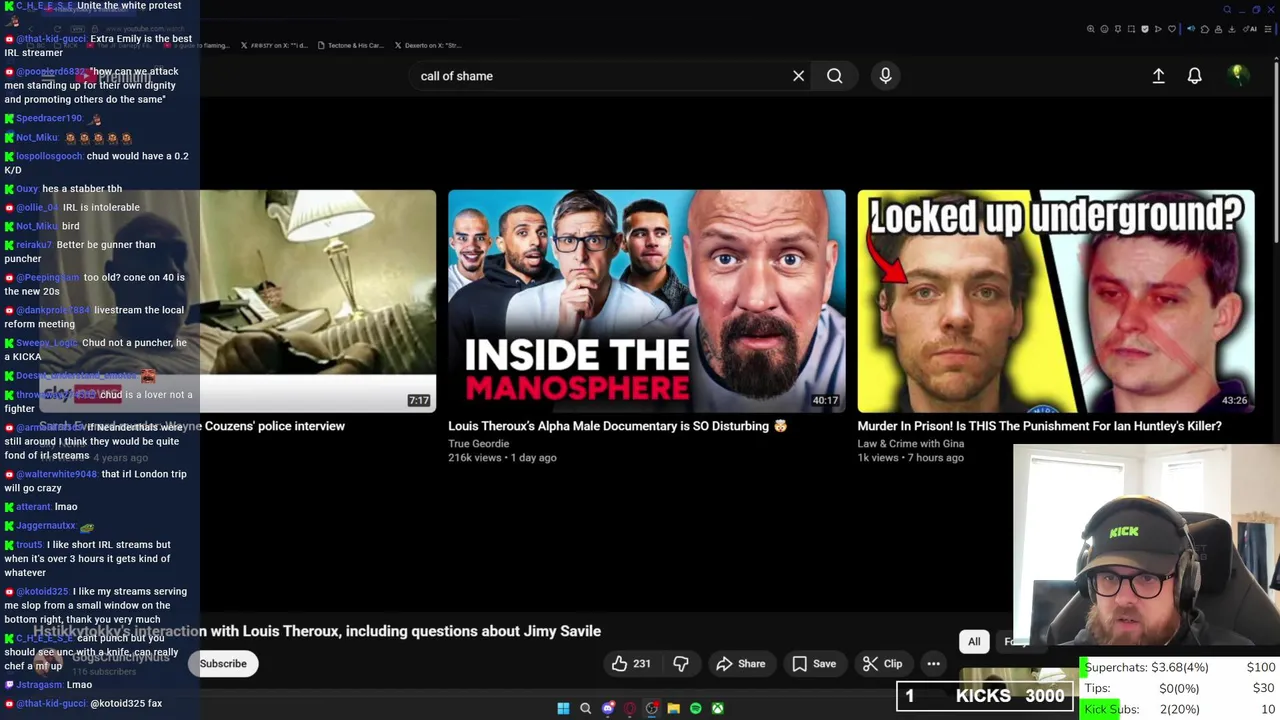Open the taskbar search magnifier
Viewport: 1280px width, 720px height.
coord(586,708)
